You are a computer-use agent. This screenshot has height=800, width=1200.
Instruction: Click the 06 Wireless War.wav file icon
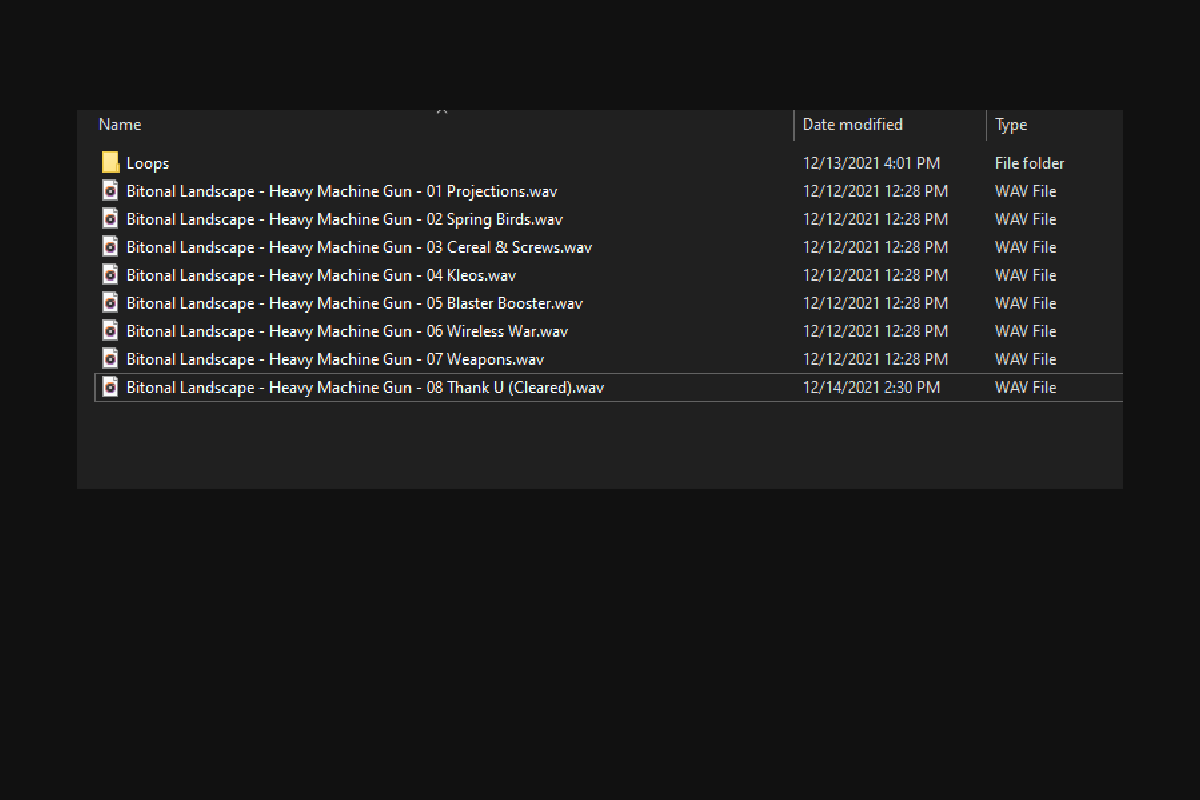tap(111, 331)
